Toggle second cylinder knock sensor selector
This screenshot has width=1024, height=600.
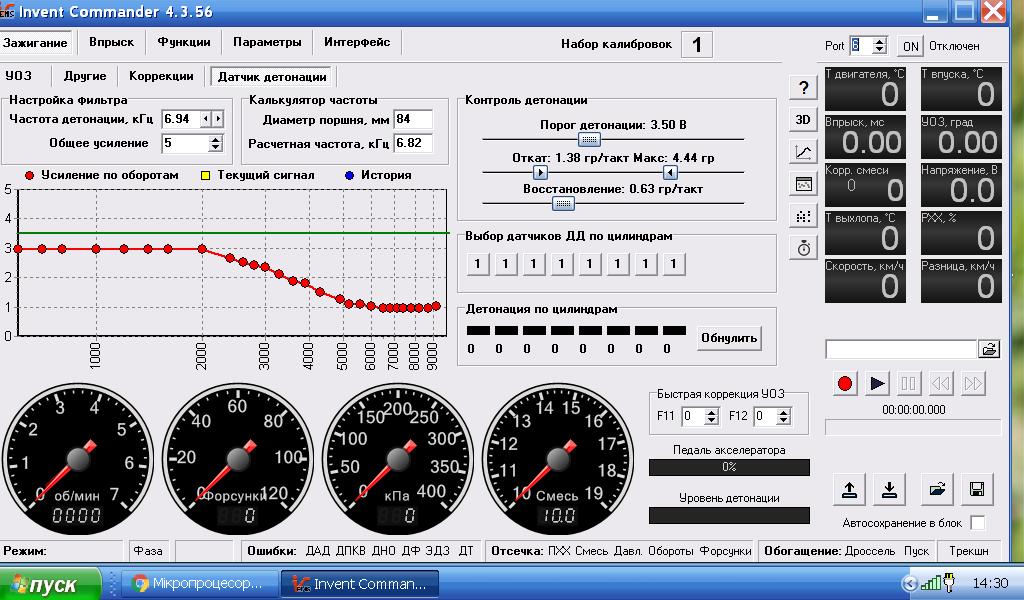tap(505, 264)
